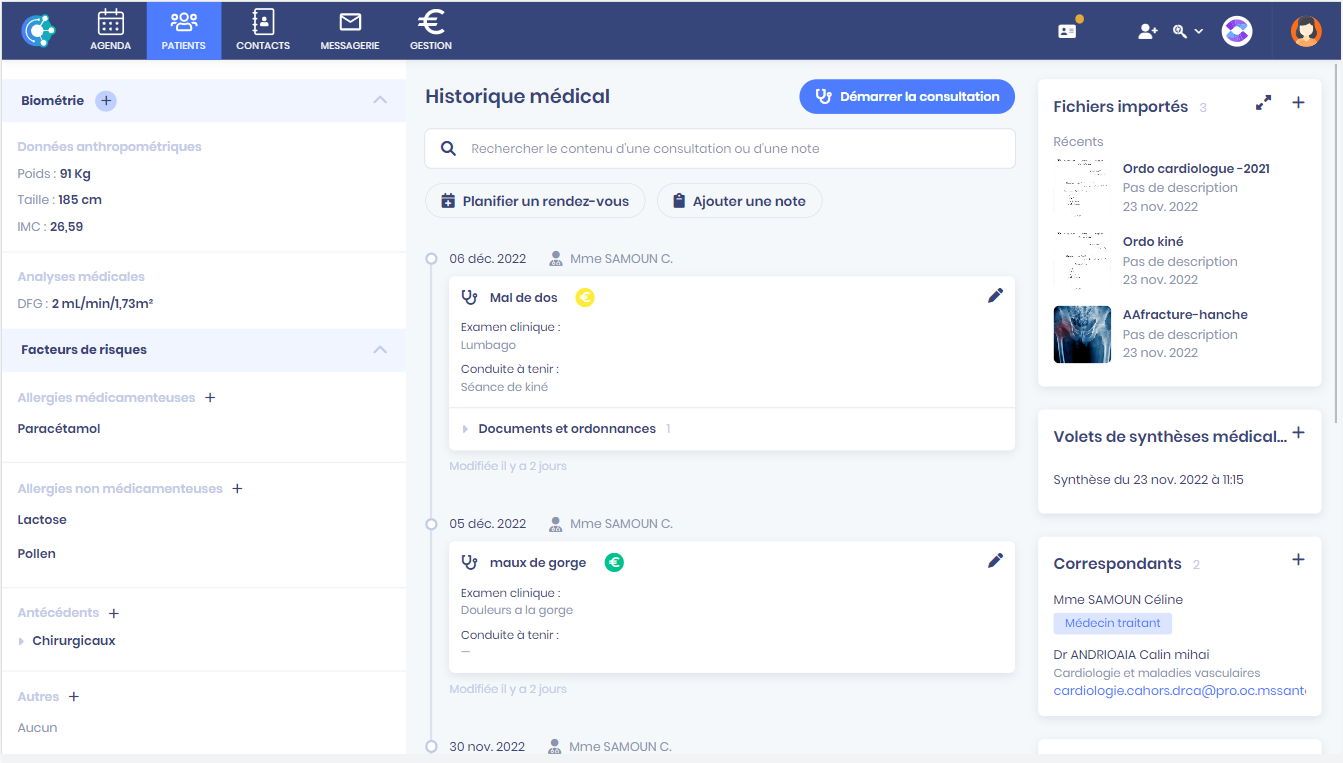
Task: Click the green euro badge on maux de gorge
Action: (x=614, y=563)
